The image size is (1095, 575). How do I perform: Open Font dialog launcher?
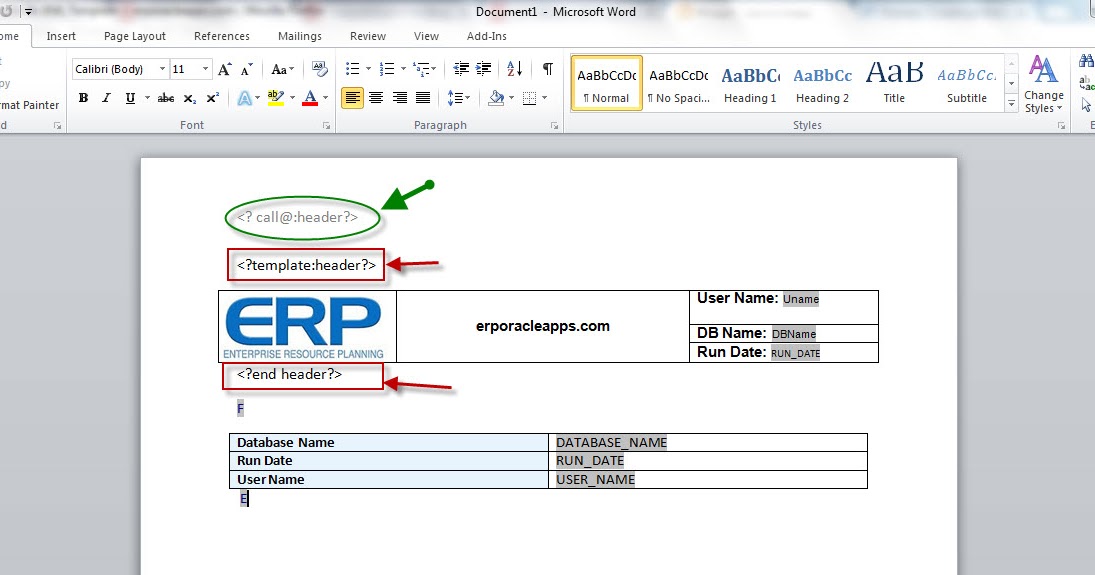pos(326,126)
